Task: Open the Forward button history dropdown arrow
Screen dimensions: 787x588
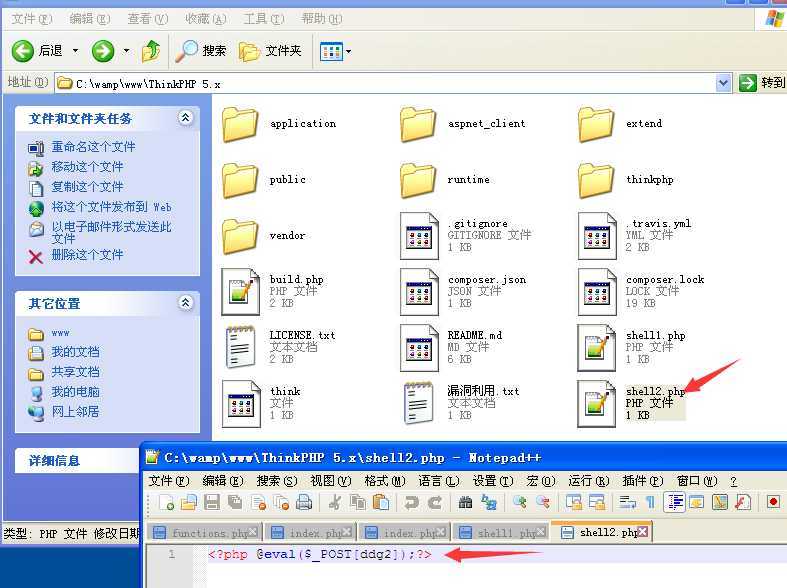Action: 126,51
